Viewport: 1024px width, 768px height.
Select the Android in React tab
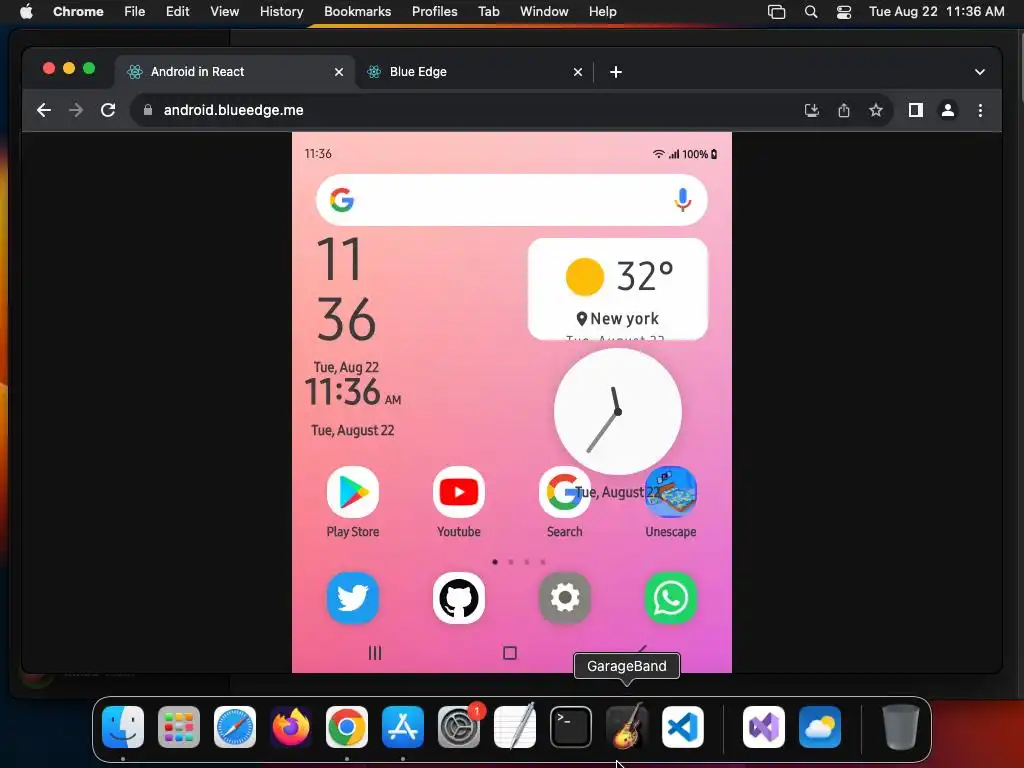pos(235,72)
